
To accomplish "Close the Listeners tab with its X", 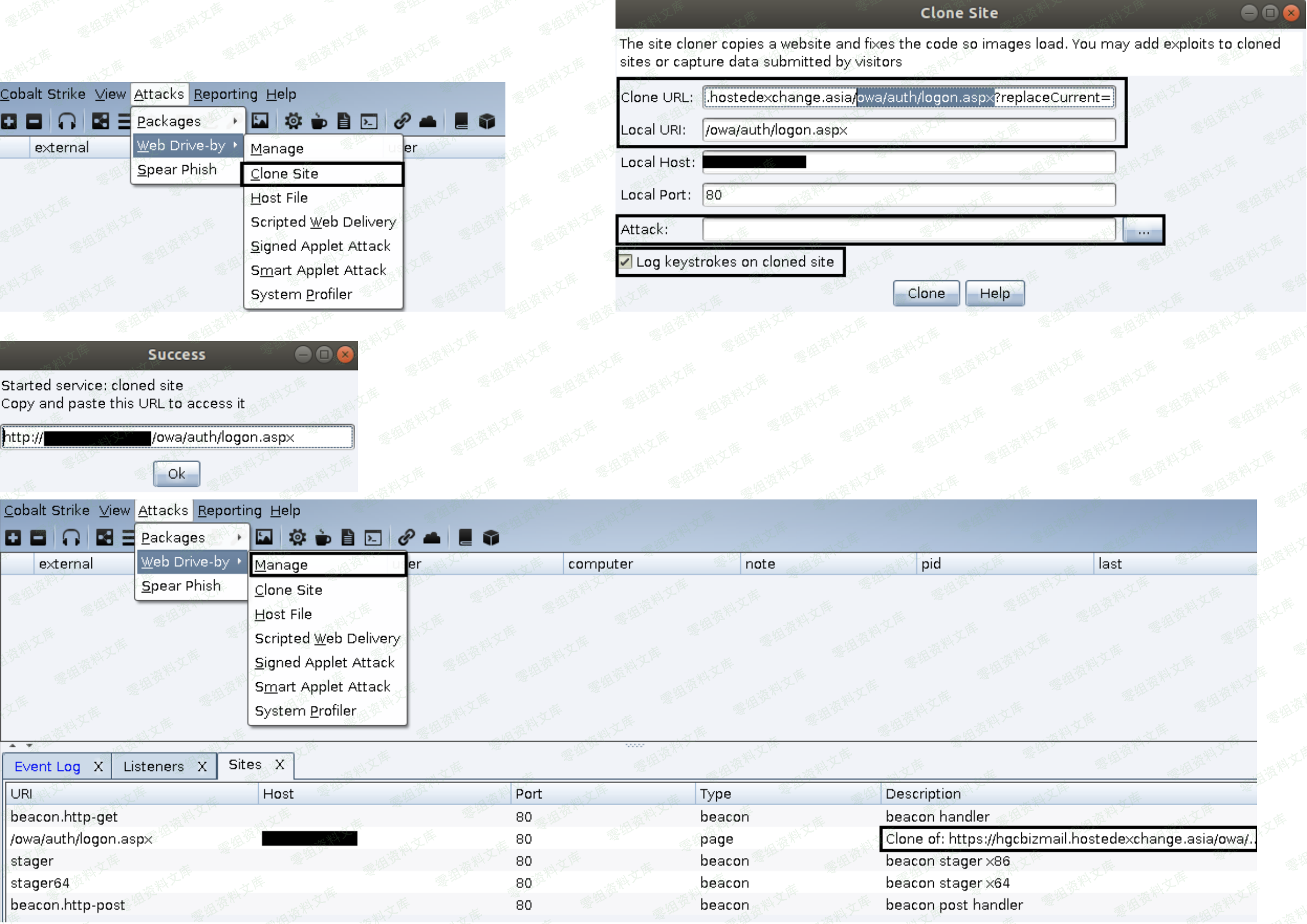I will tap(202, 767).
